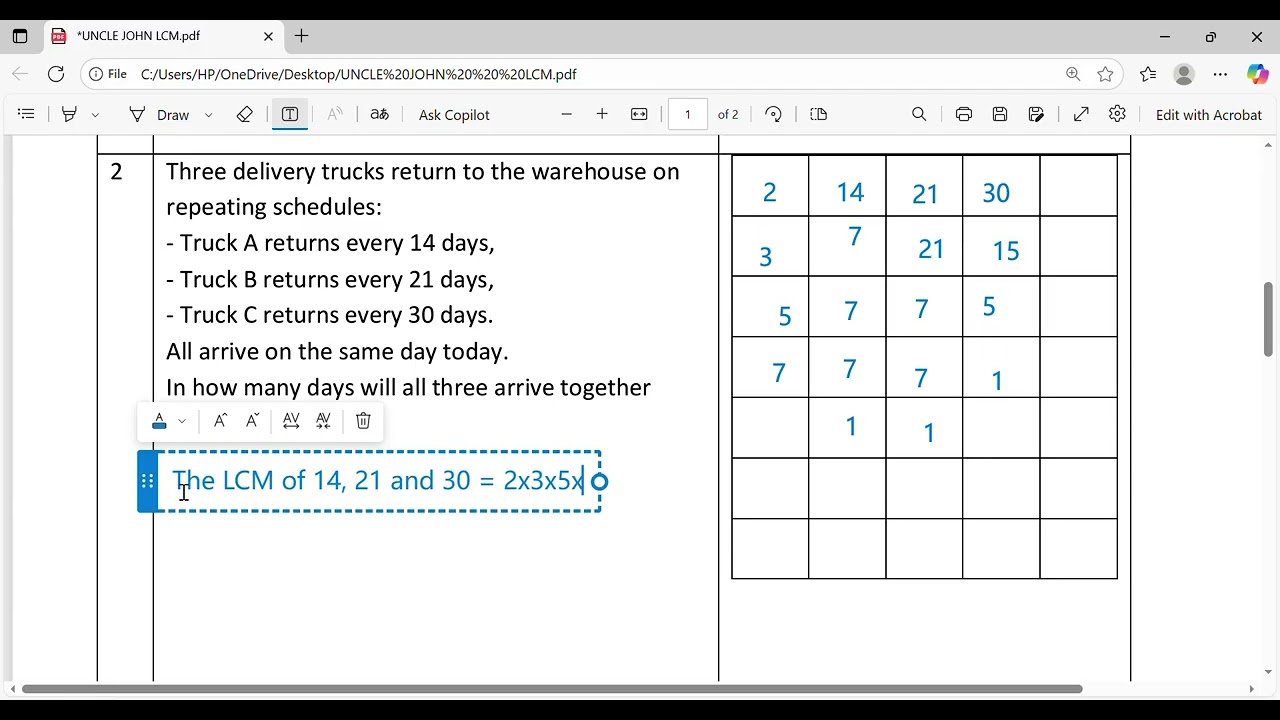Open find in PDF search
This screenshot has height=720, width=1280.
pos(919,115)
